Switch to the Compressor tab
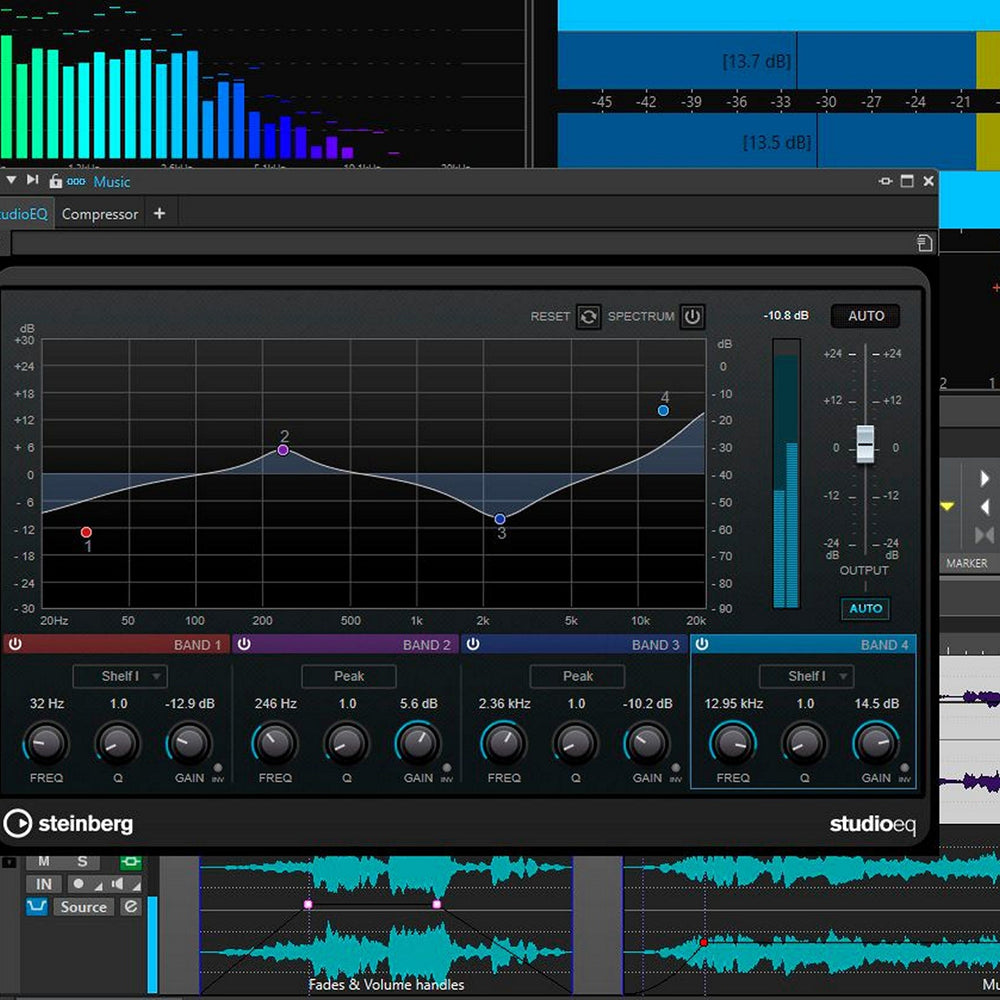1000x1000 pixels. tap(100, 214)
